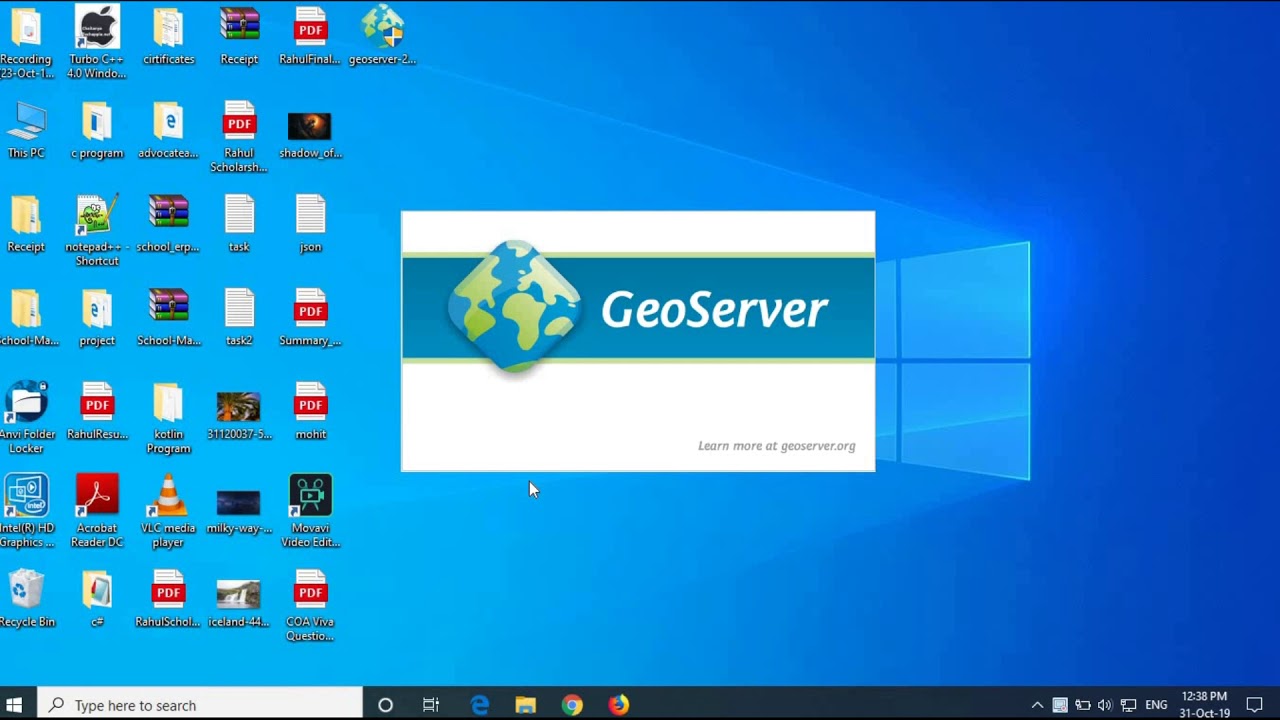Select the Receipt folder icon
Viewport: 1280px width, 720px height.
26,216
